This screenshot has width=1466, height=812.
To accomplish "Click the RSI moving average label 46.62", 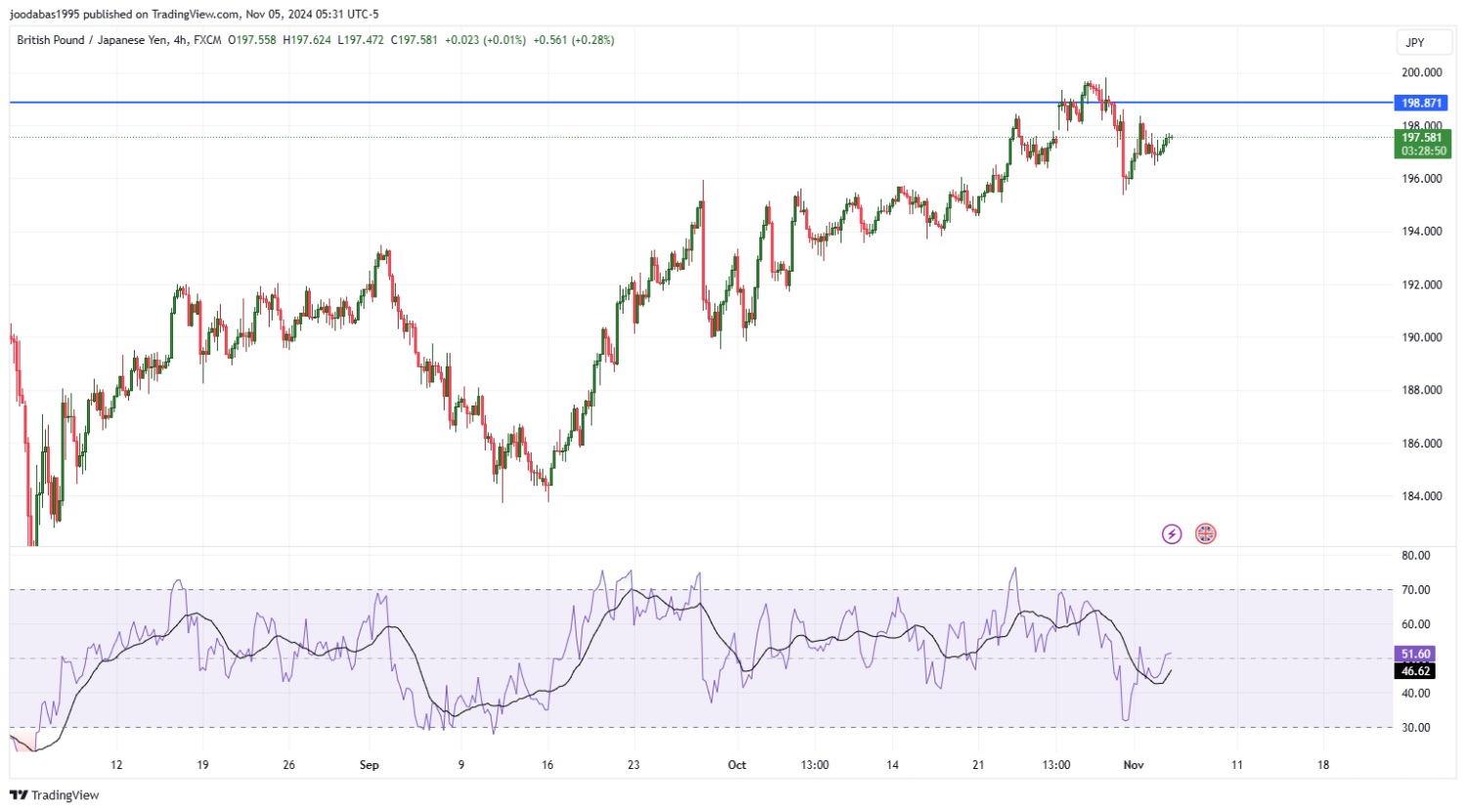I will pos(1415,671).
